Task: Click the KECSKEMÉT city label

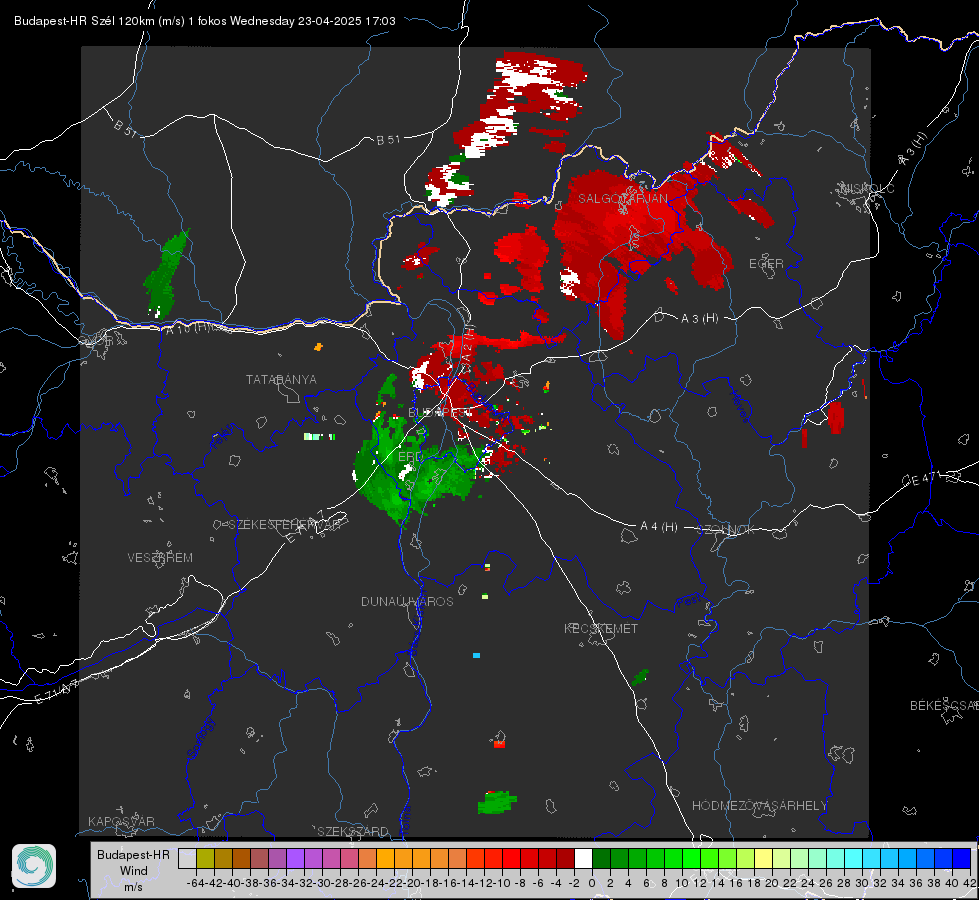Action: [601, 628]
